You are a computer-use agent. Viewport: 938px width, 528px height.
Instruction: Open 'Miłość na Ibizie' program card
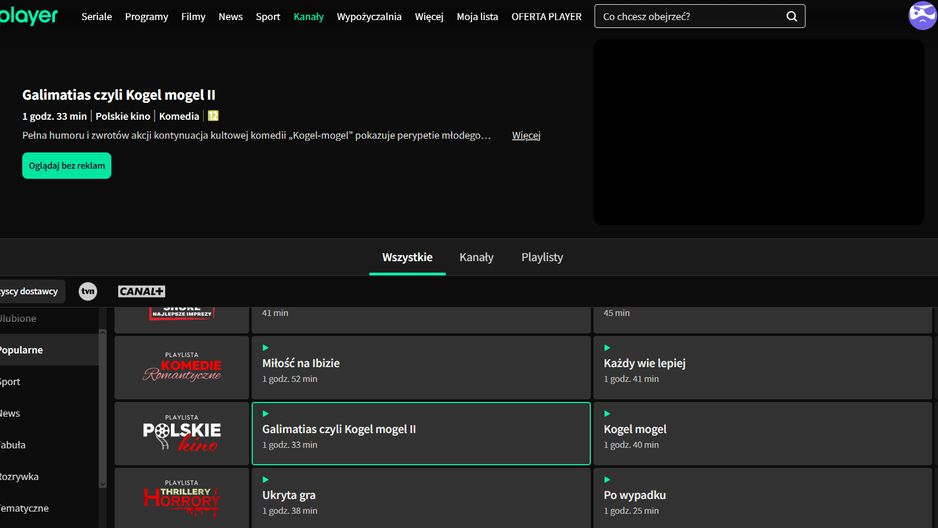pyautogui.click(x=421, y=367)
